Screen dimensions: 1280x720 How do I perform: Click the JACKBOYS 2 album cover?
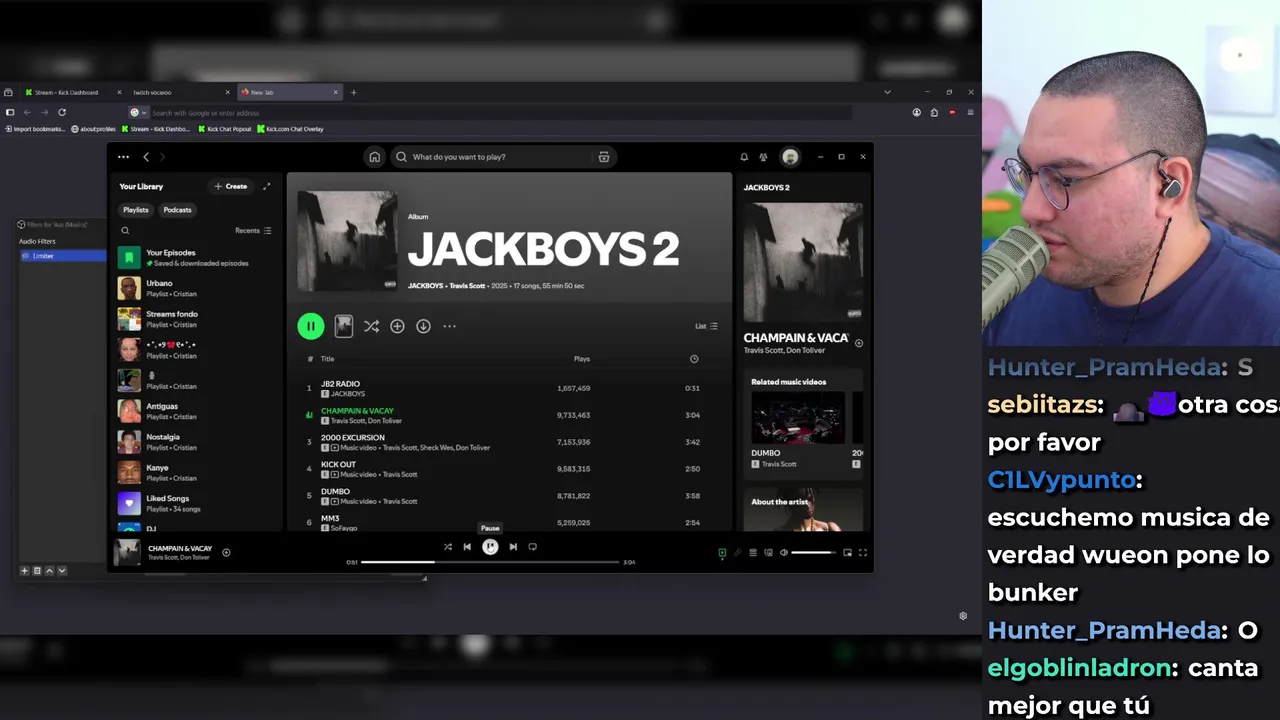pos(347,242)
